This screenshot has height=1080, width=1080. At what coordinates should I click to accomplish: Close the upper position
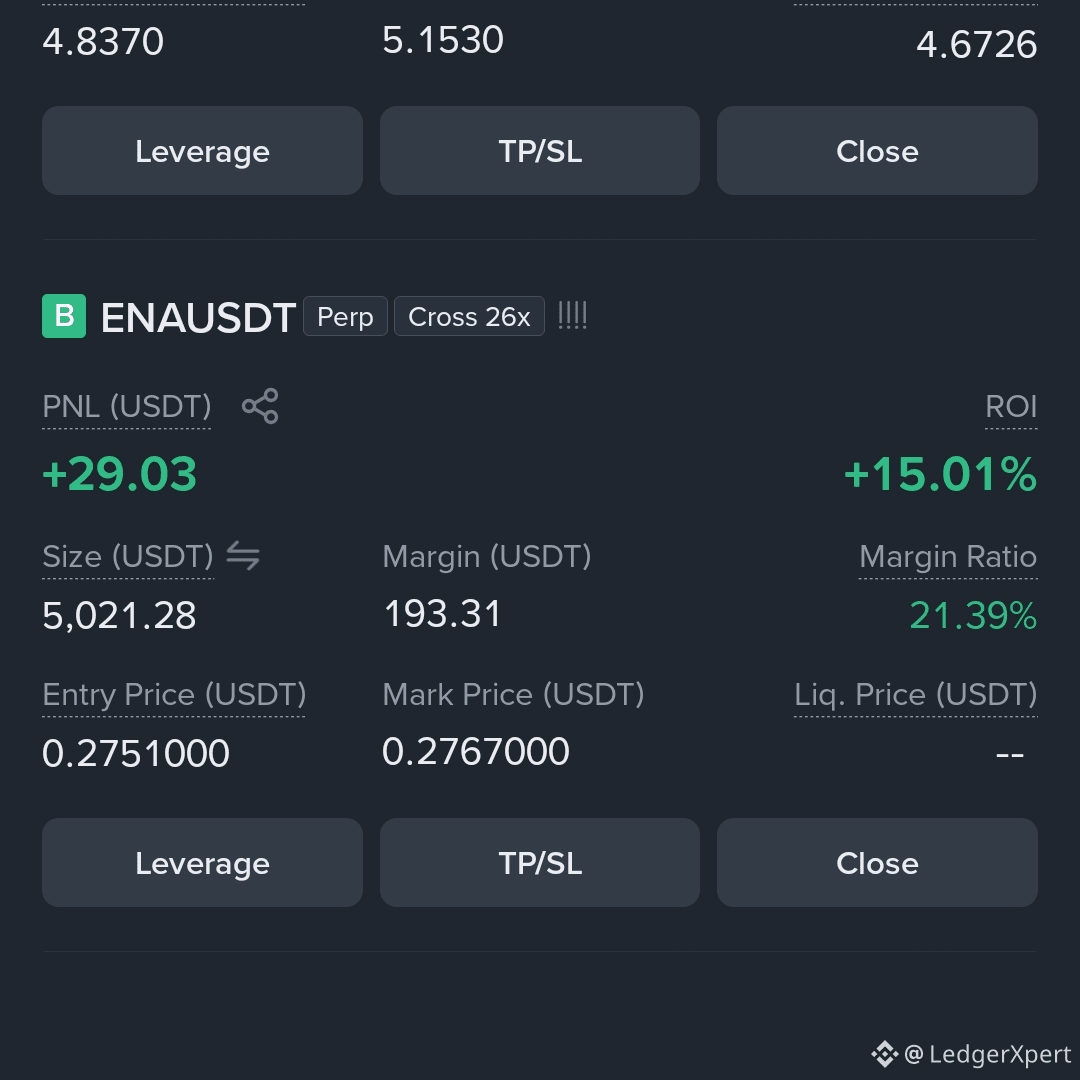click(x=878, y=150)
